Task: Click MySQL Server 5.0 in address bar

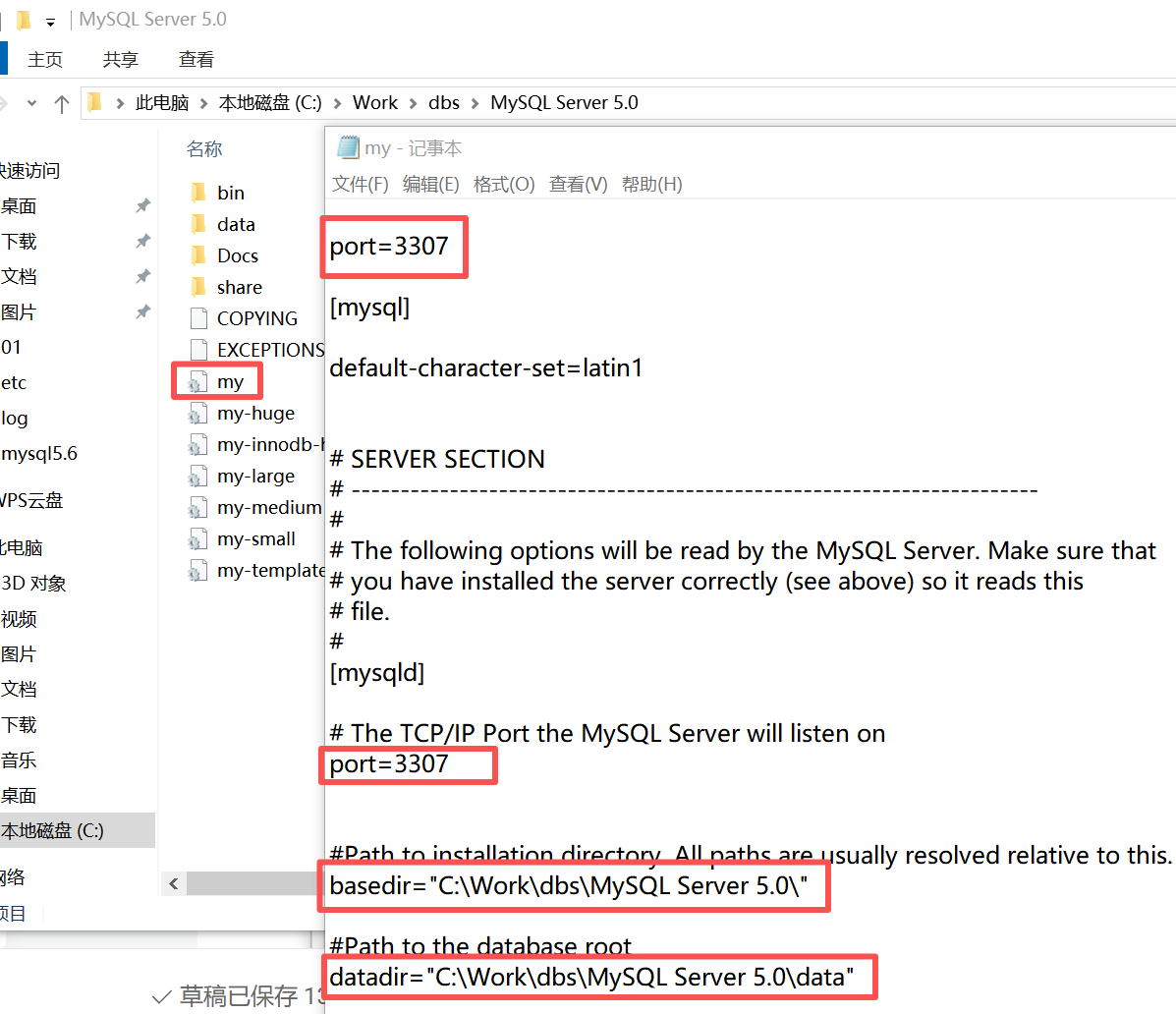Action: click(x=564, y=103)
